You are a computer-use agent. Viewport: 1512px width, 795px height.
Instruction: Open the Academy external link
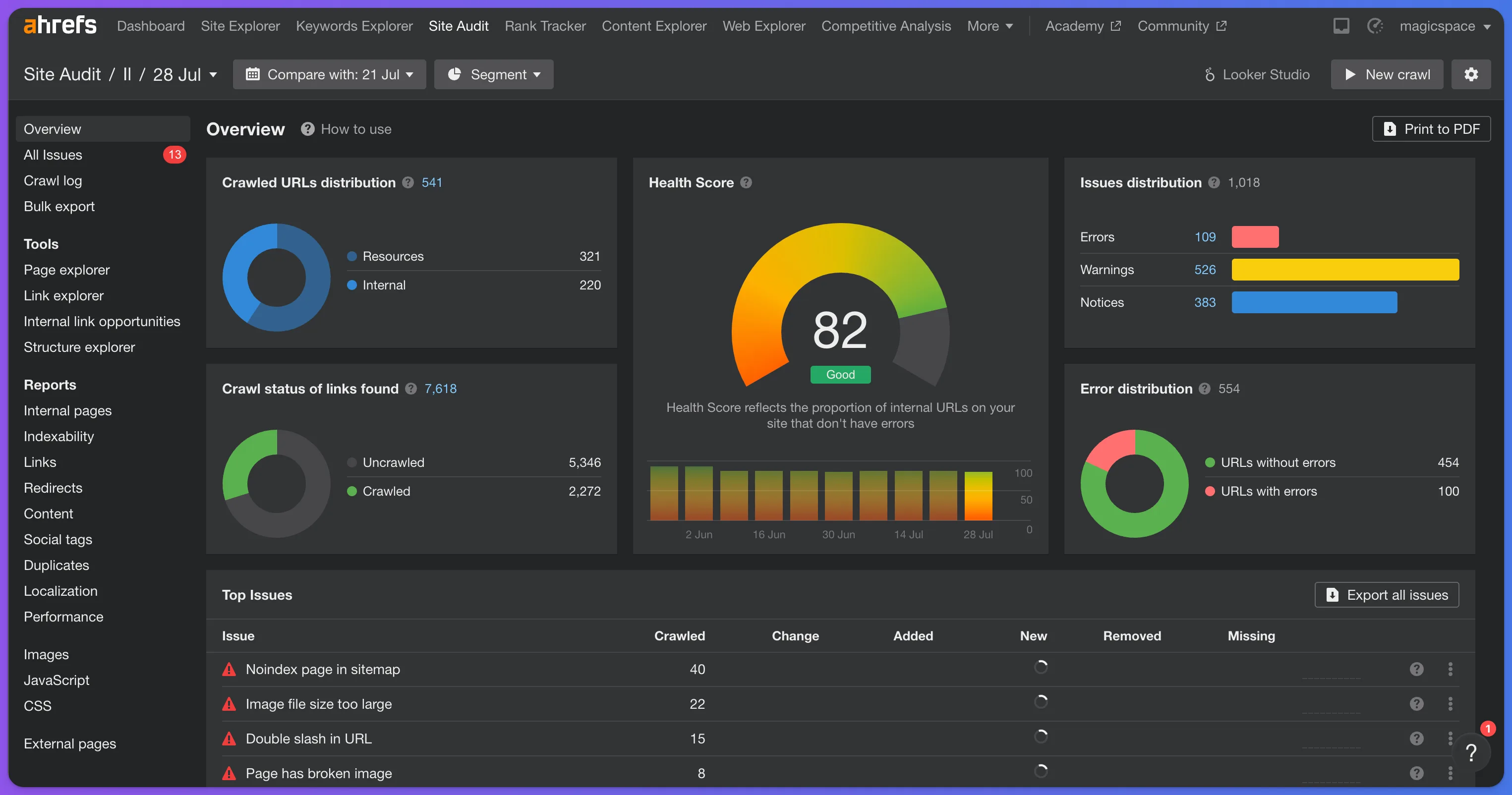(1083, 26)
